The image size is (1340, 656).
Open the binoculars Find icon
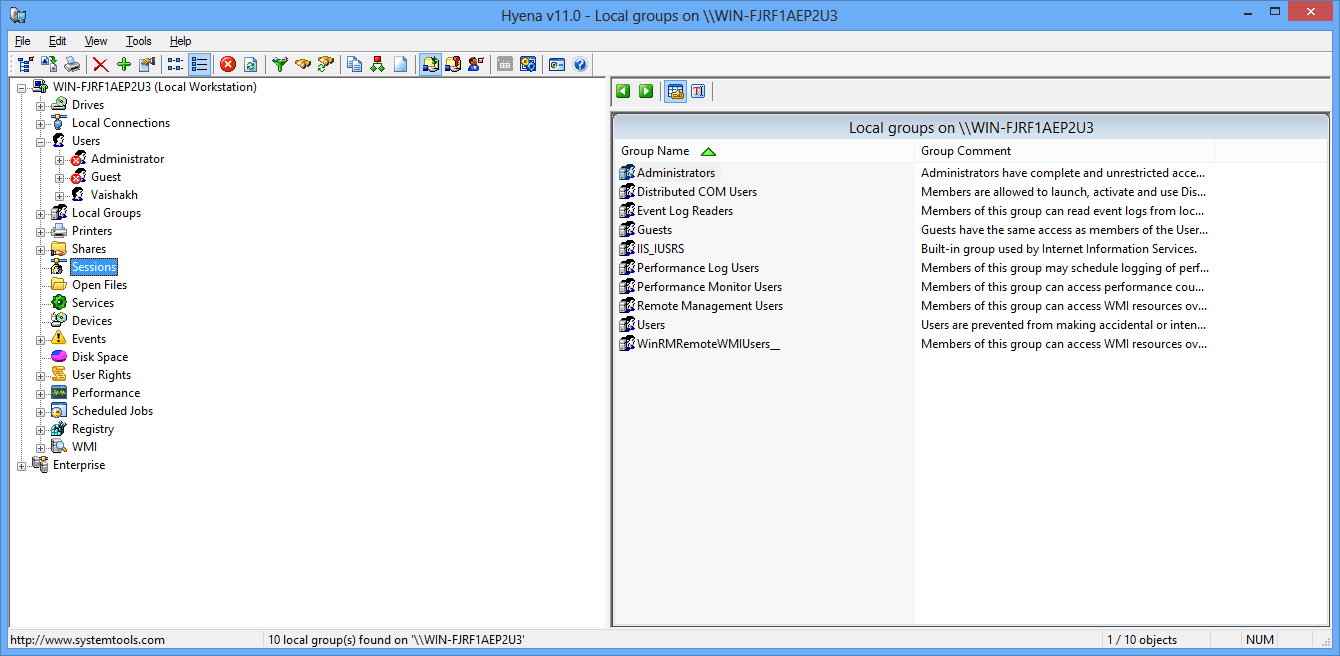coord(303,64)
